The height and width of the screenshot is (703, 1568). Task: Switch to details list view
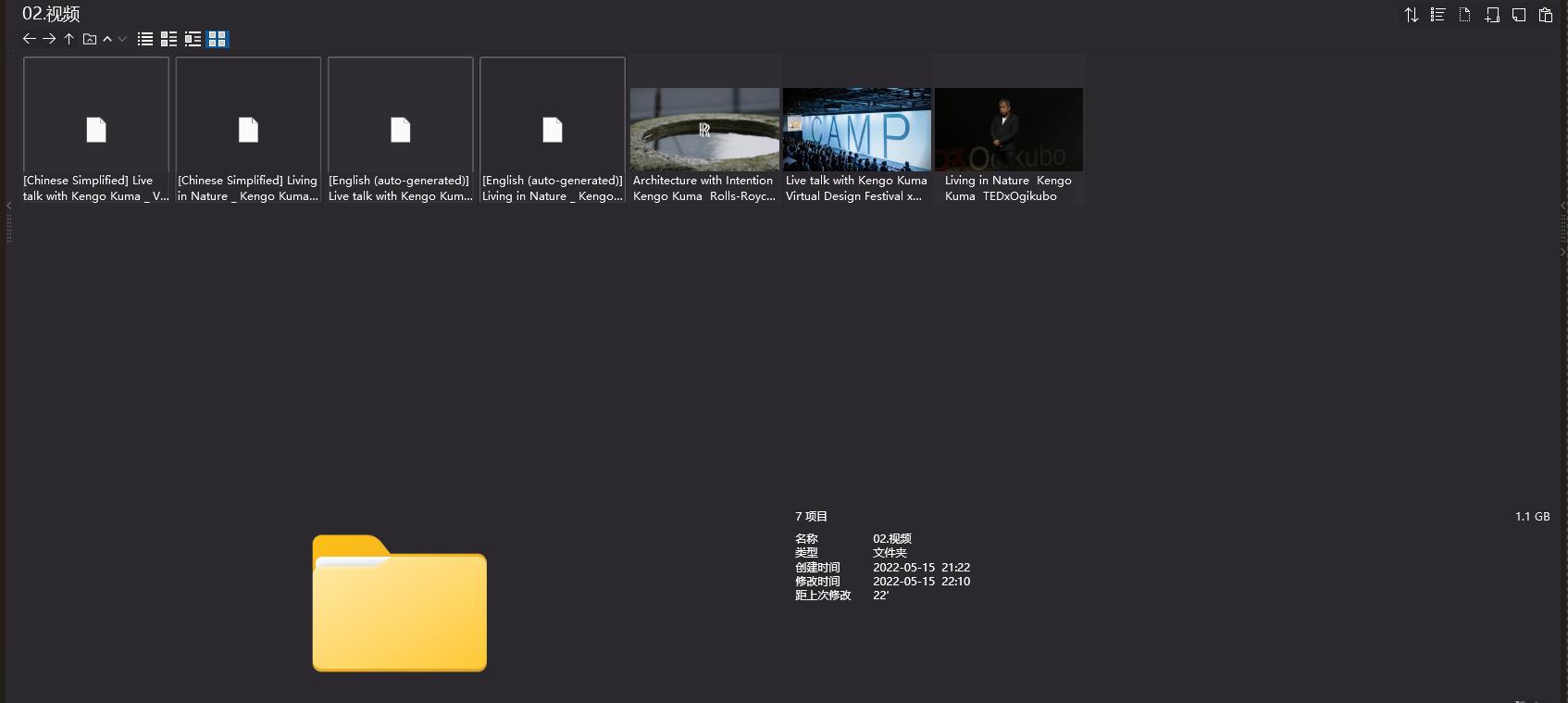[168, 39]
